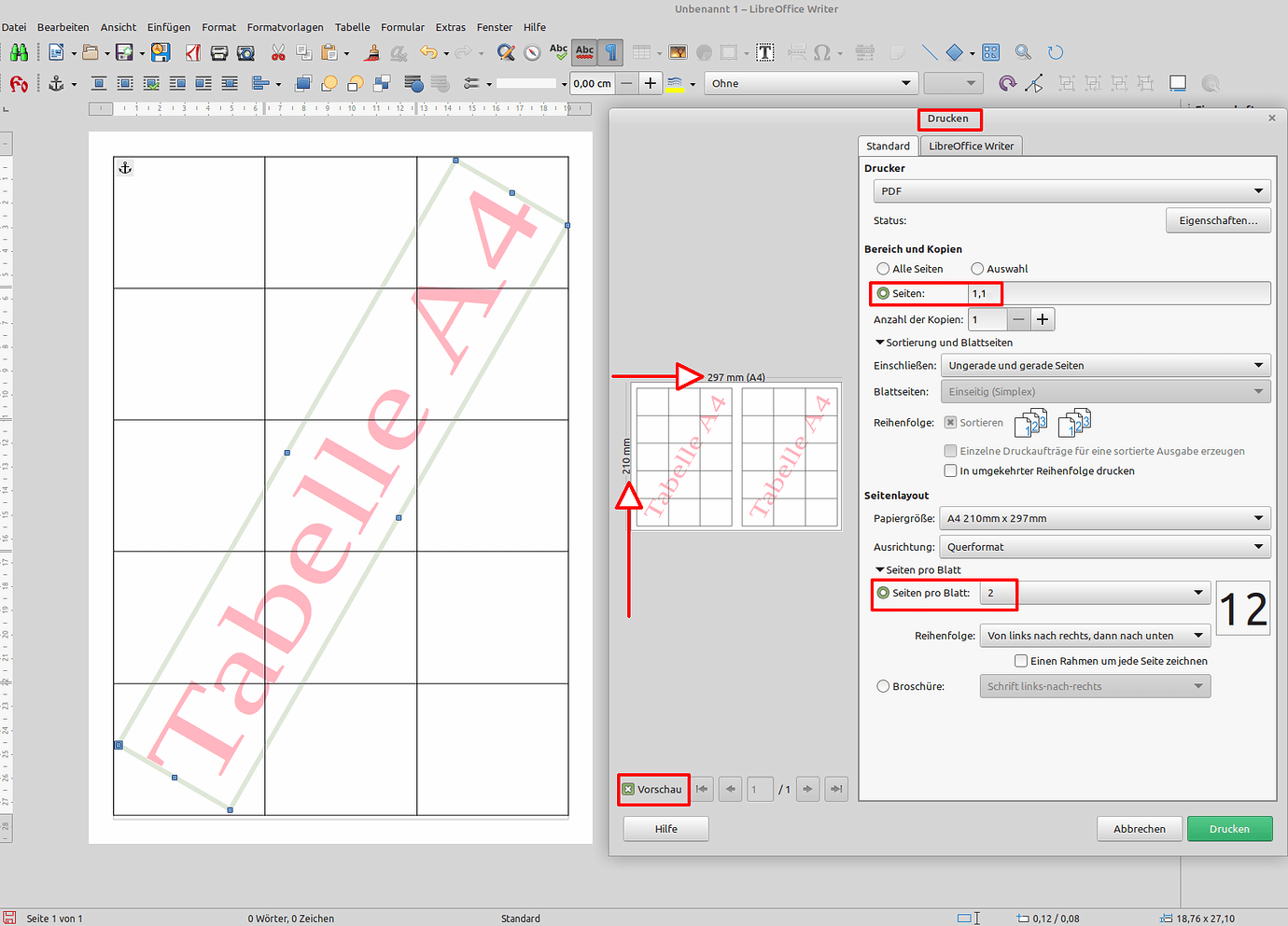Toggle 'In umgekehrter Reihenfolge drucken' checkbox
1288x926 pixels.
(950, 470)
